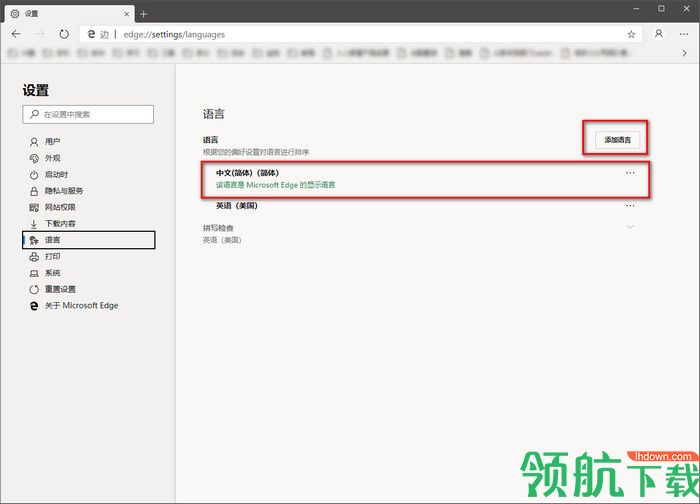Open more options for 英语 (美国)
Viewport: 700px width, 504px height.
click(x=630, y=205)
